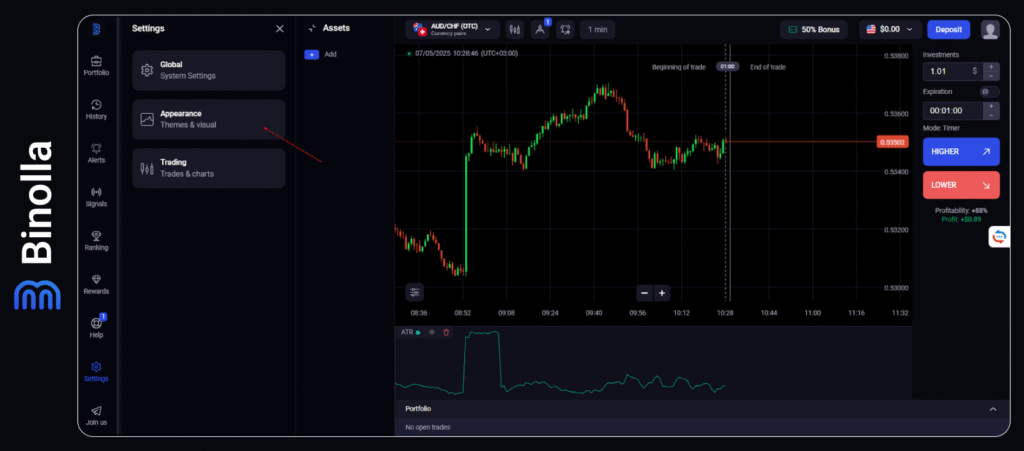Click the user profile avatar
Viewport: 1024px width, 451px height.
990,30
